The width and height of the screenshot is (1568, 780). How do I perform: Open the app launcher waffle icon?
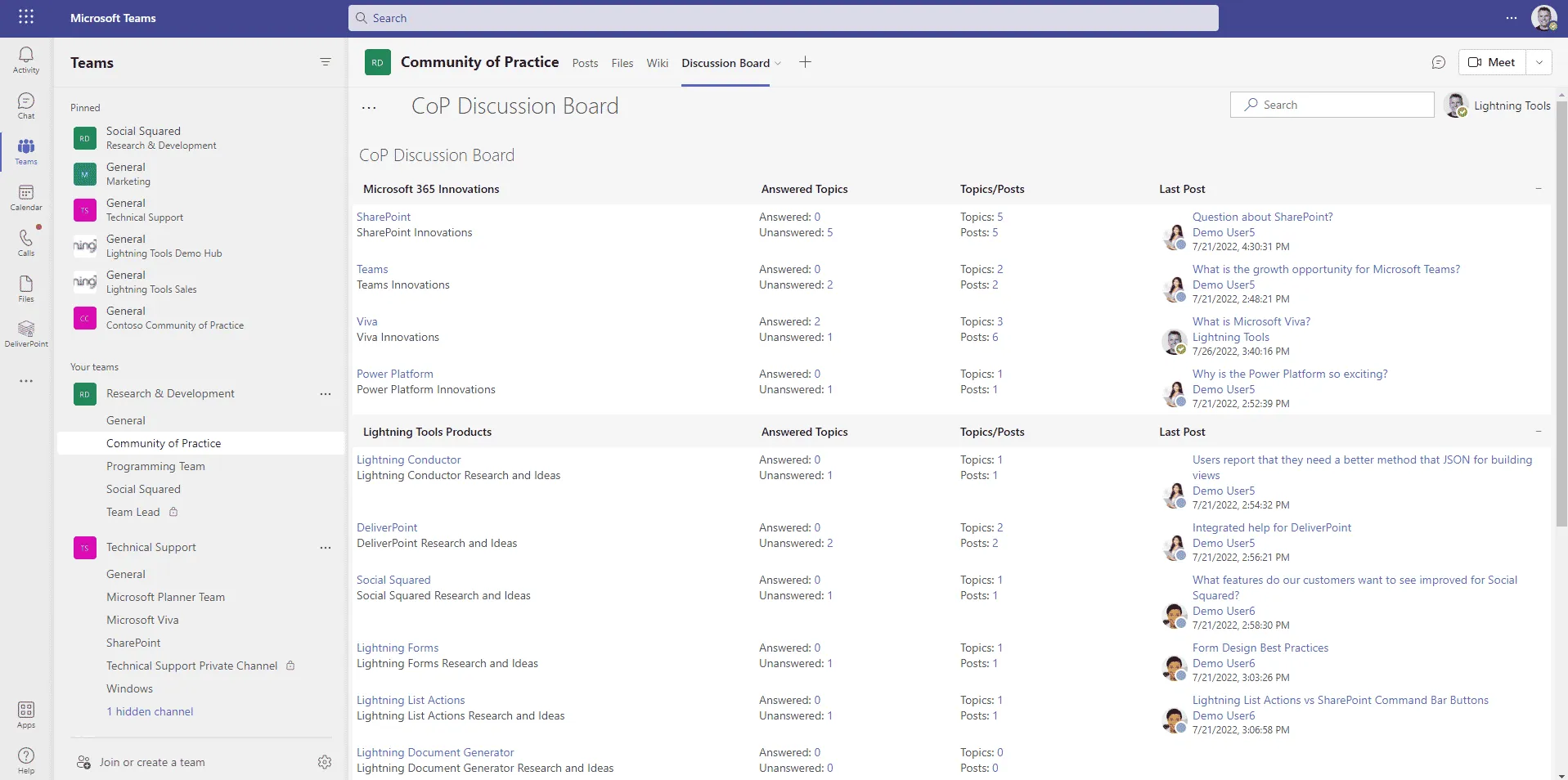pos(25,17)
